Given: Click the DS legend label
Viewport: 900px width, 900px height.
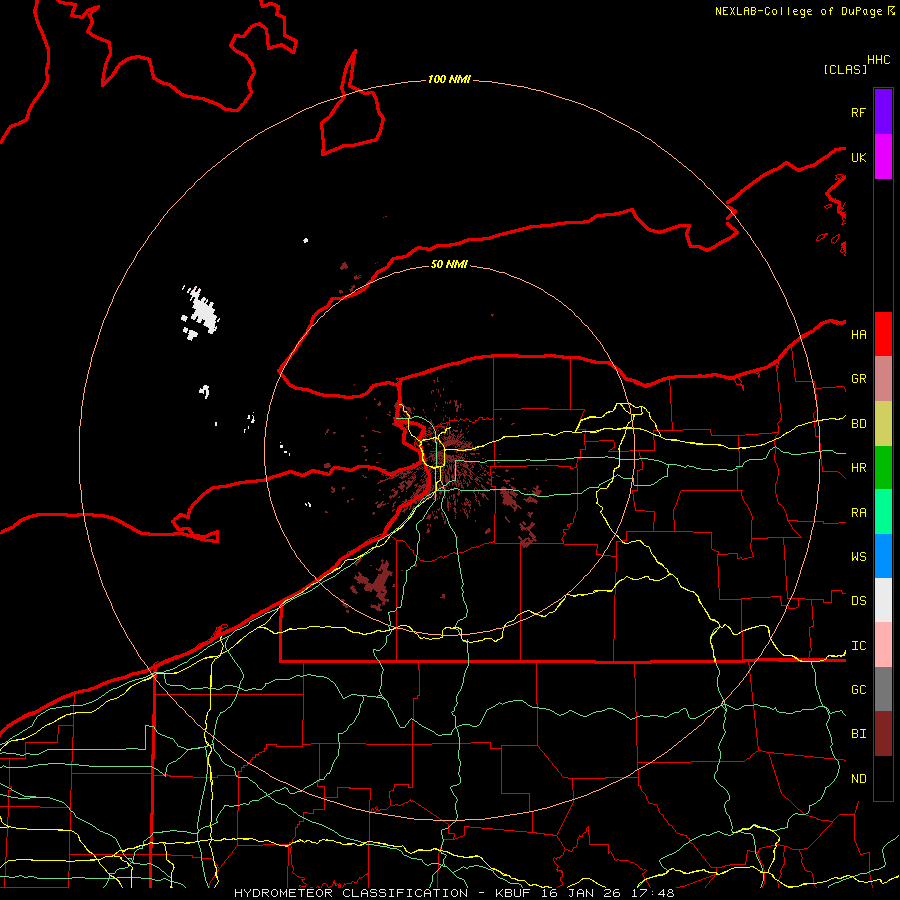Looking at the screenshot, I should coord(858,601).
